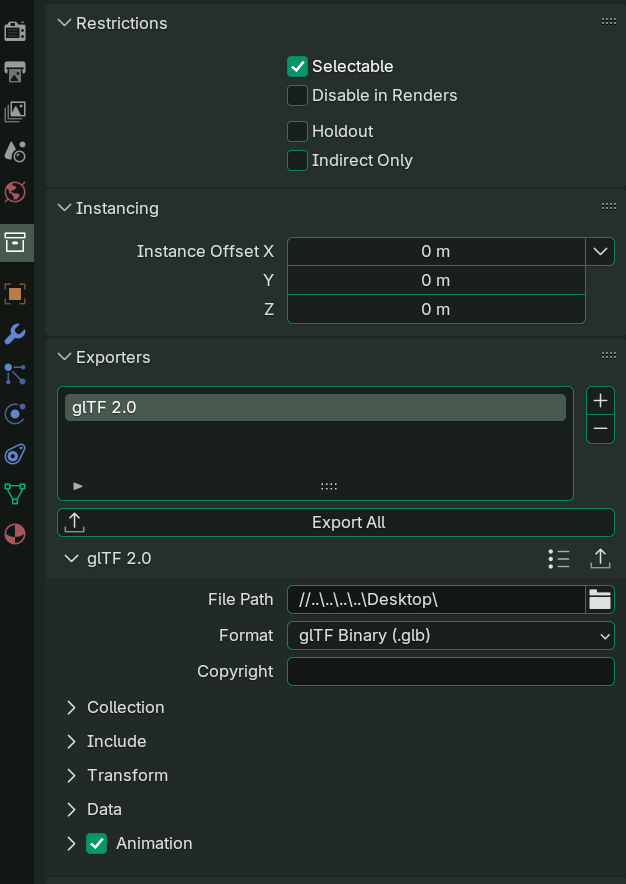Click the Instance Offset X field
Screen dimensions: 626x884
(436, 251)
